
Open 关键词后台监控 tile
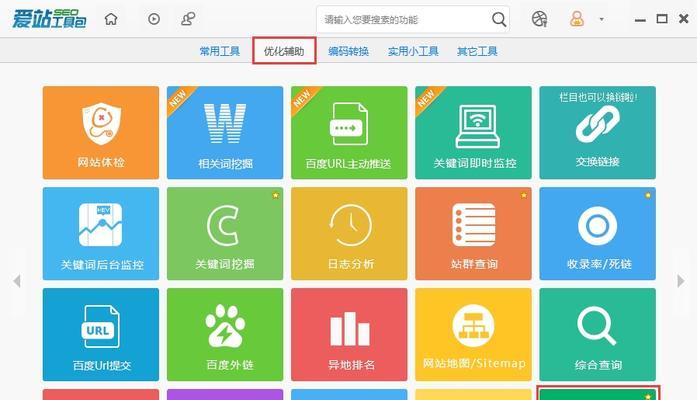[101, 233]
